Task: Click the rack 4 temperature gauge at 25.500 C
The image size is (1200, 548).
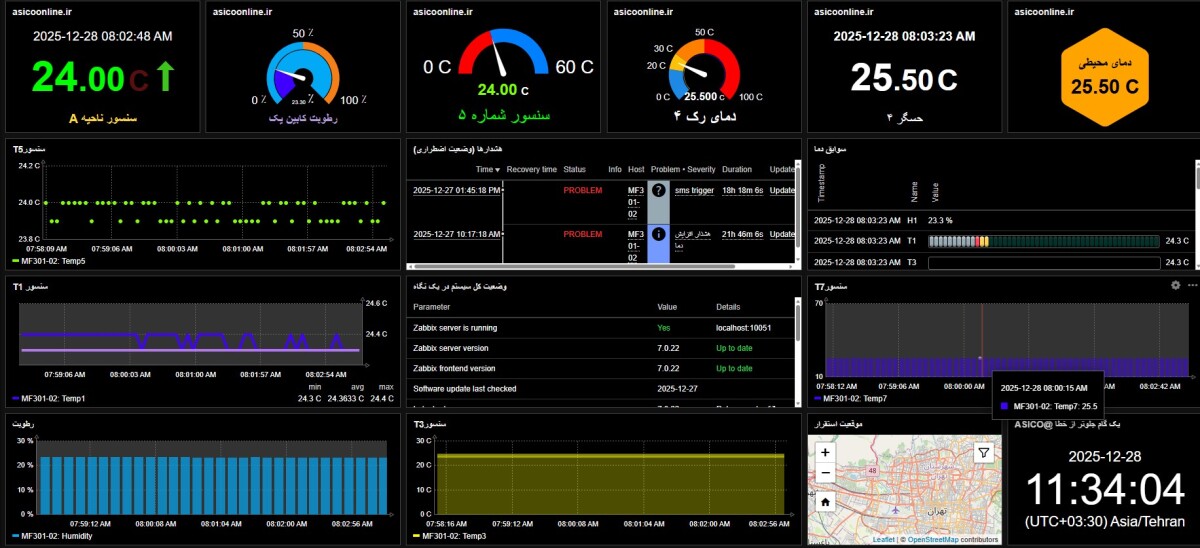Action: pyautogui.click(x=705, y=70)
